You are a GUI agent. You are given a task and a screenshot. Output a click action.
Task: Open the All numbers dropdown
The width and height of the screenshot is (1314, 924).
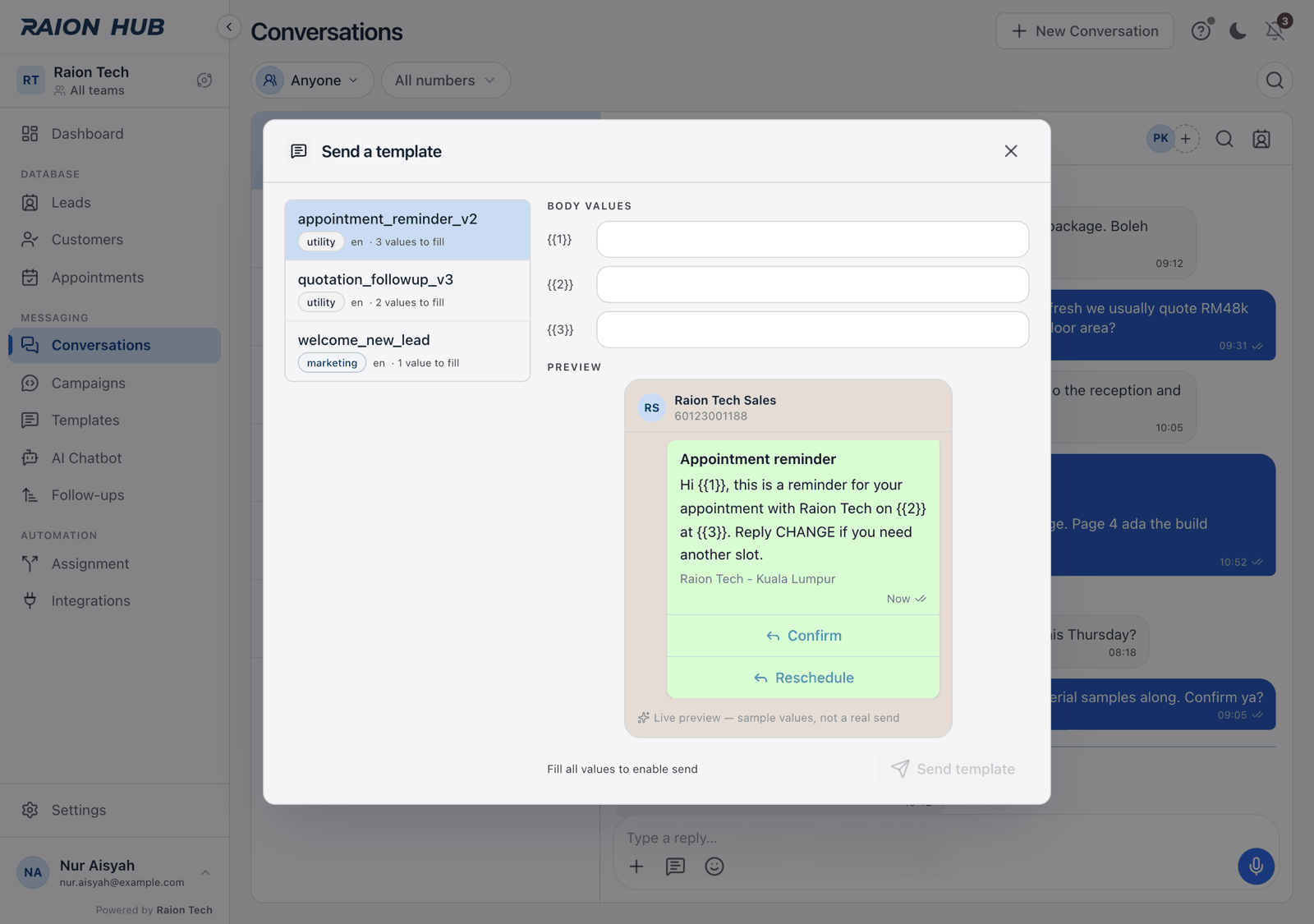446,80
